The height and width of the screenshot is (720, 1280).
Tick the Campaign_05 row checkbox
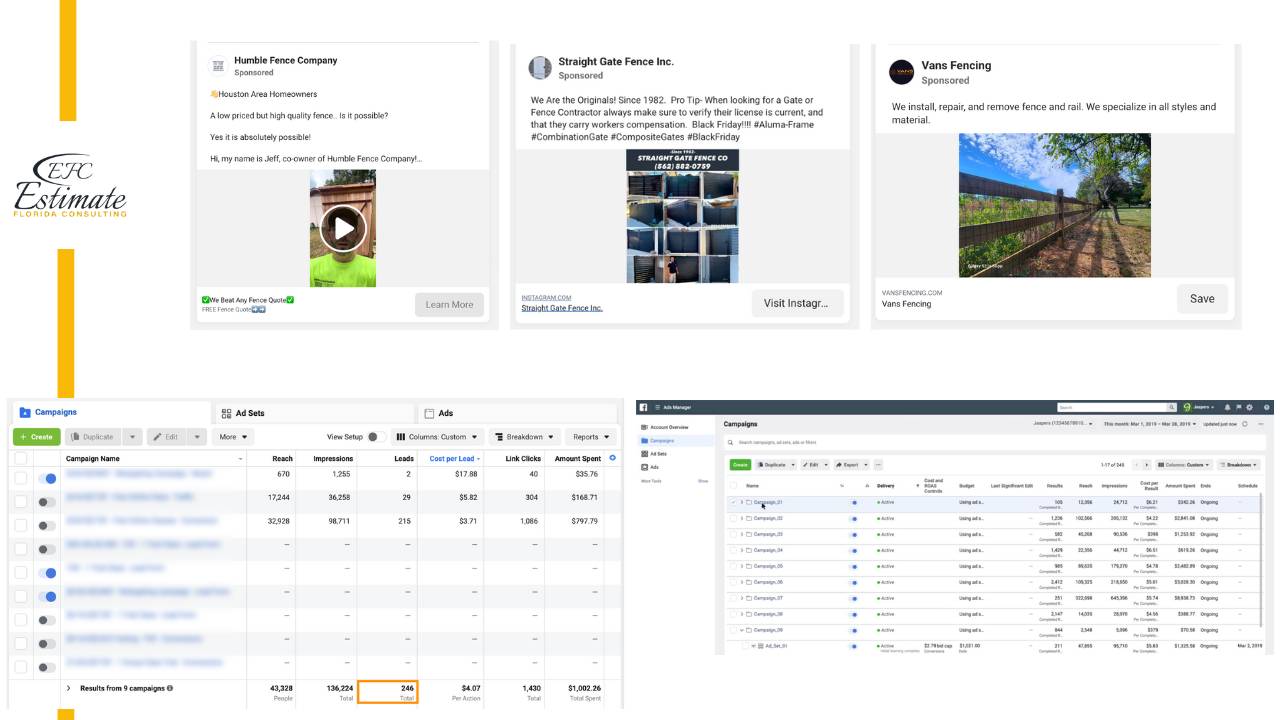(733, 566)
